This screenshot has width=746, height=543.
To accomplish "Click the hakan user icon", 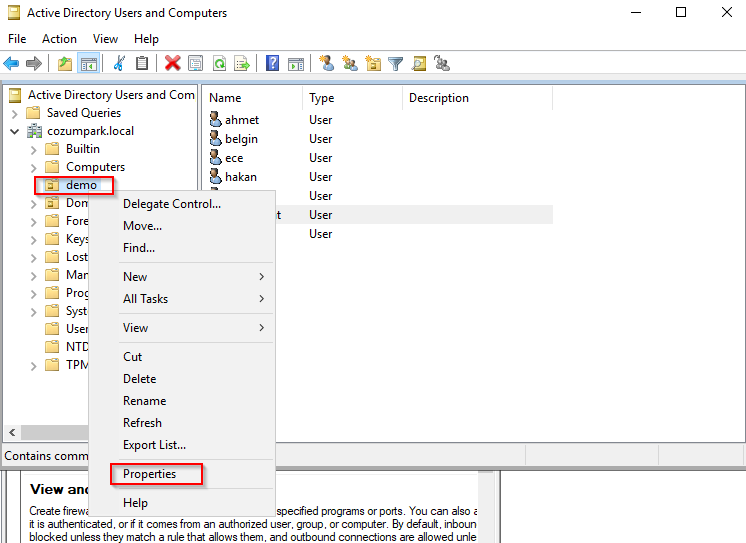I will coord(216,177).
